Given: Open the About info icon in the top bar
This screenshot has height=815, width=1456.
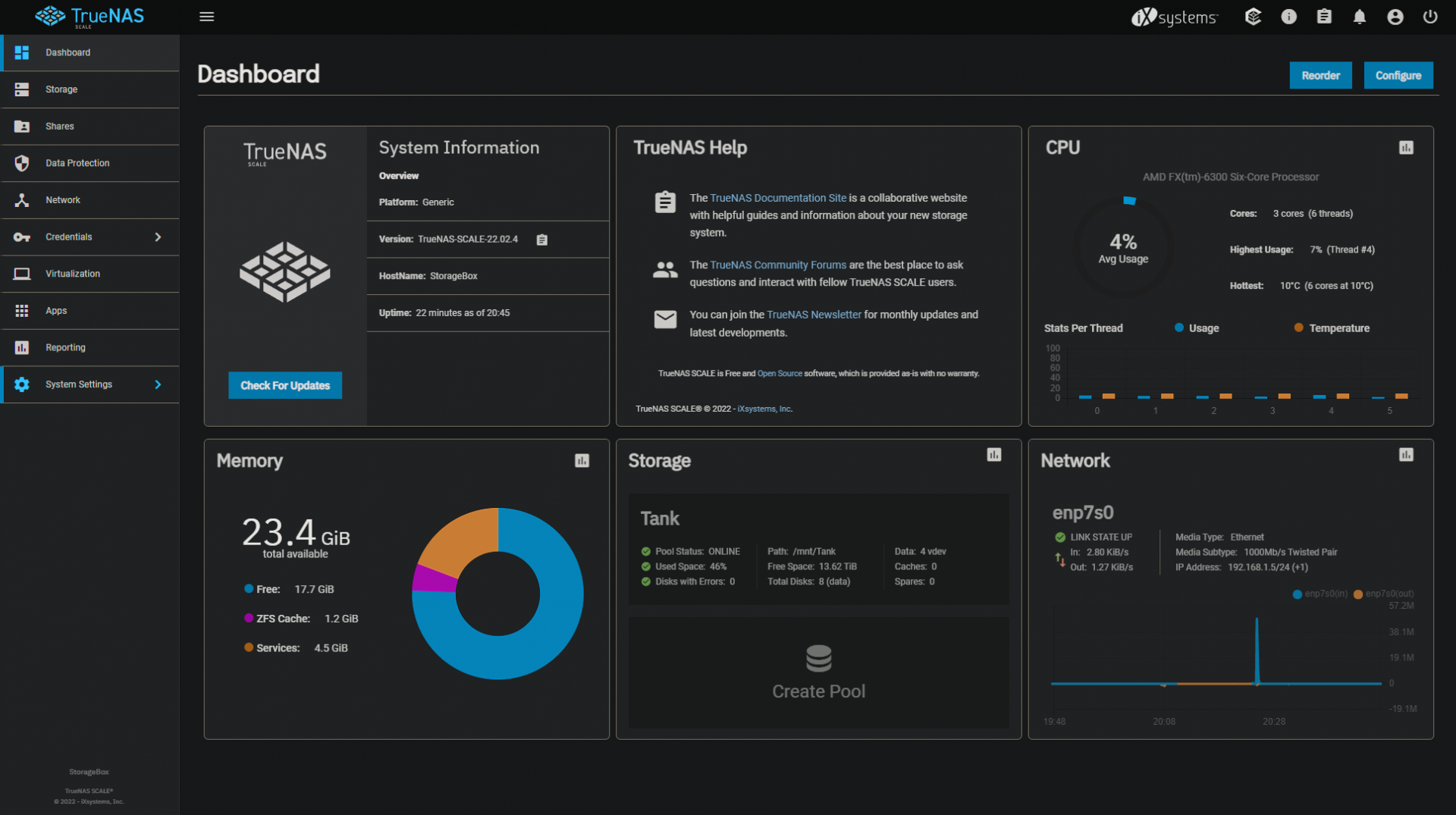Looking at the screenshot, I should [1289, 17].
